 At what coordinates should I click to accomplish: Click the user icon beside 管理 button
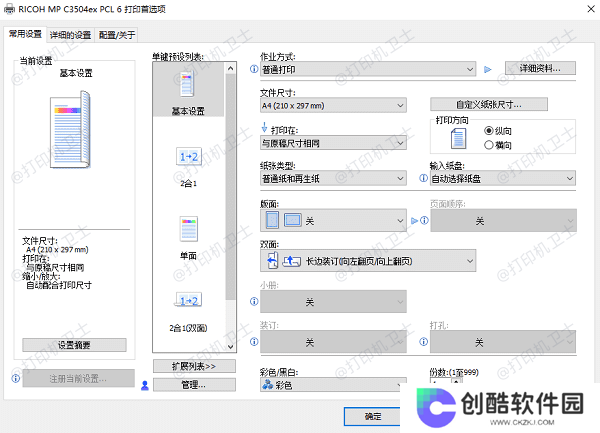pos(145,385)
